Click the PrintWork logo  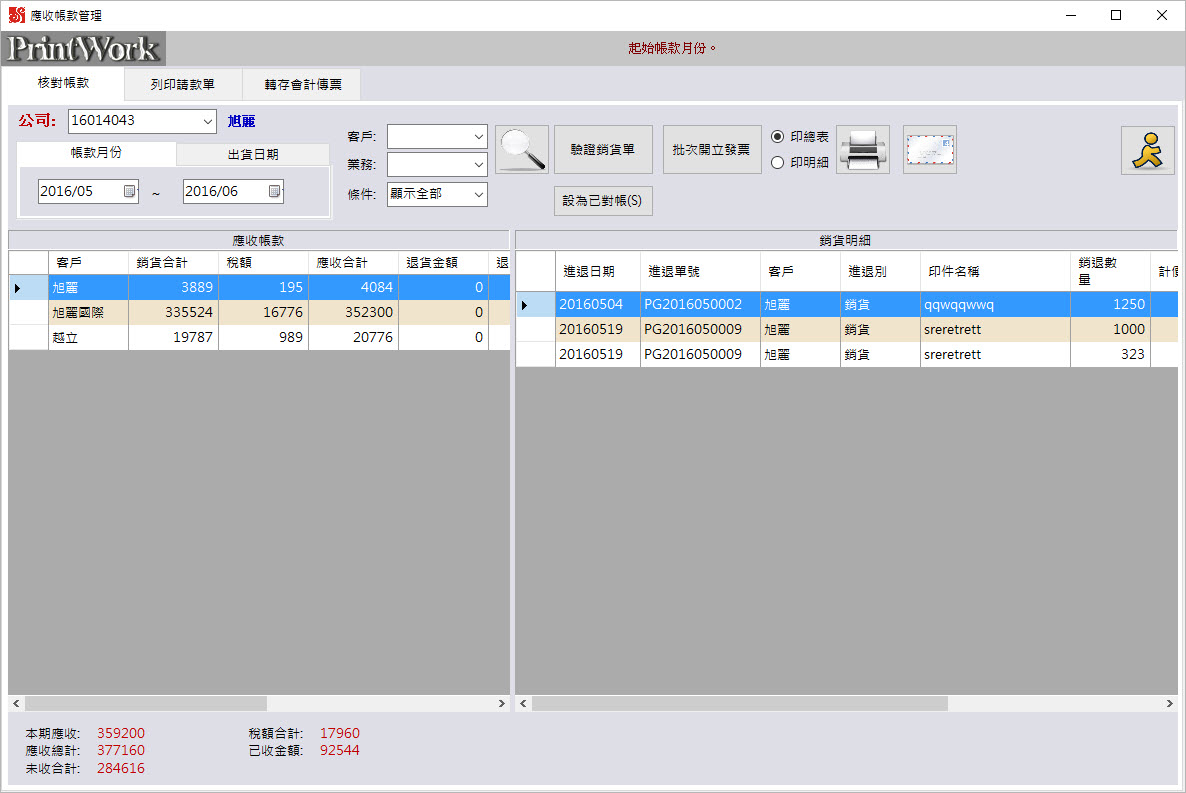coord(83,48)
